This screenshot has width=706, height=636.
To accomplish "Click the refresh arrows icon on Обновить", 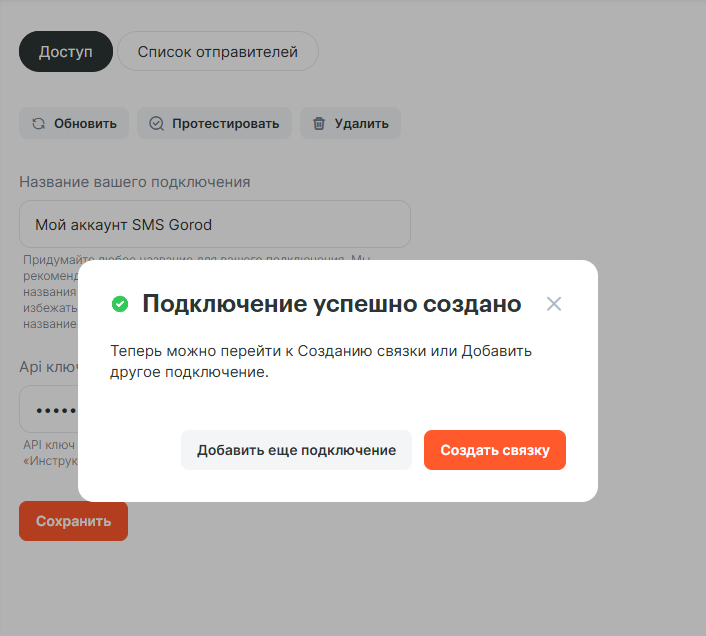I will click(x=38, y=124).
